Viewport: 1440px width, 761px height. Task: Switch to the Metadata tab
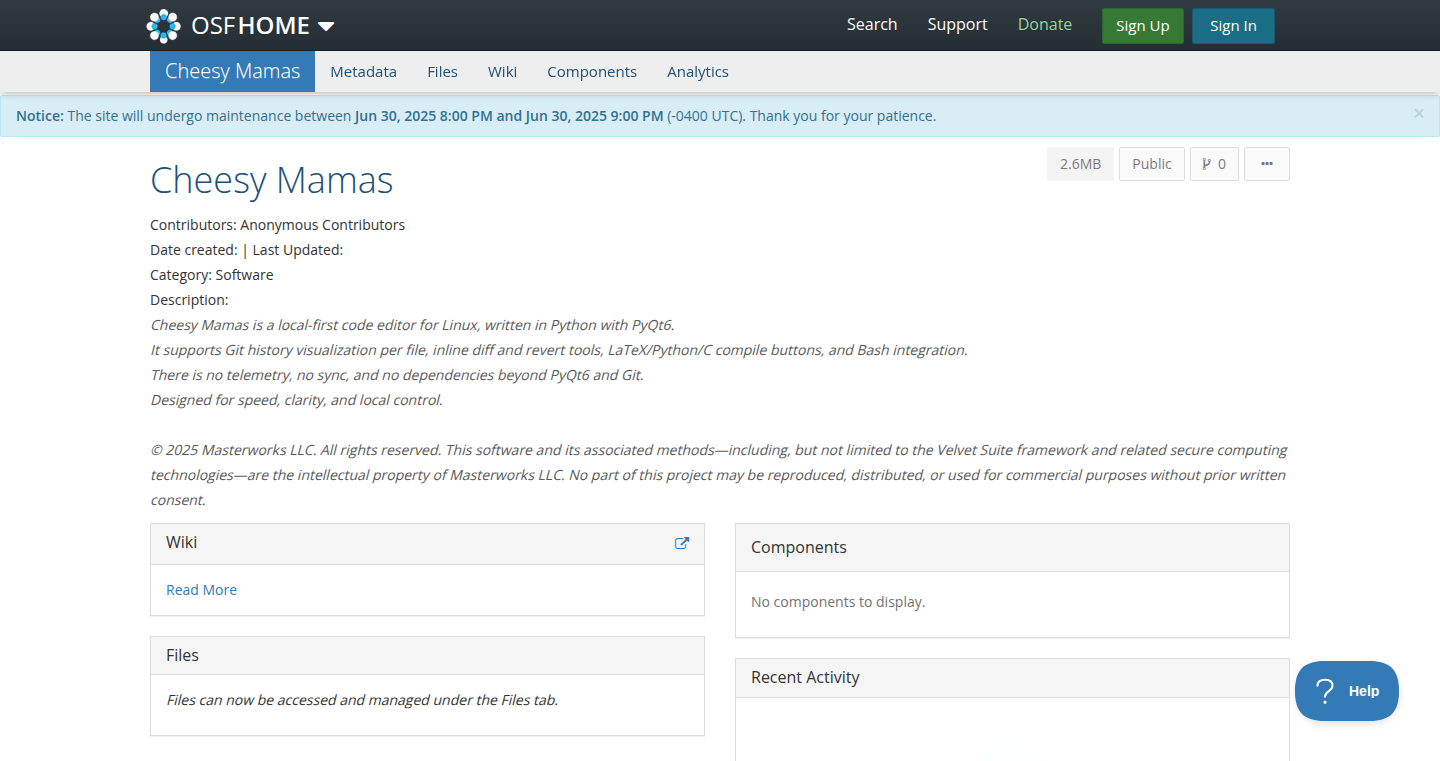(363, 72)
